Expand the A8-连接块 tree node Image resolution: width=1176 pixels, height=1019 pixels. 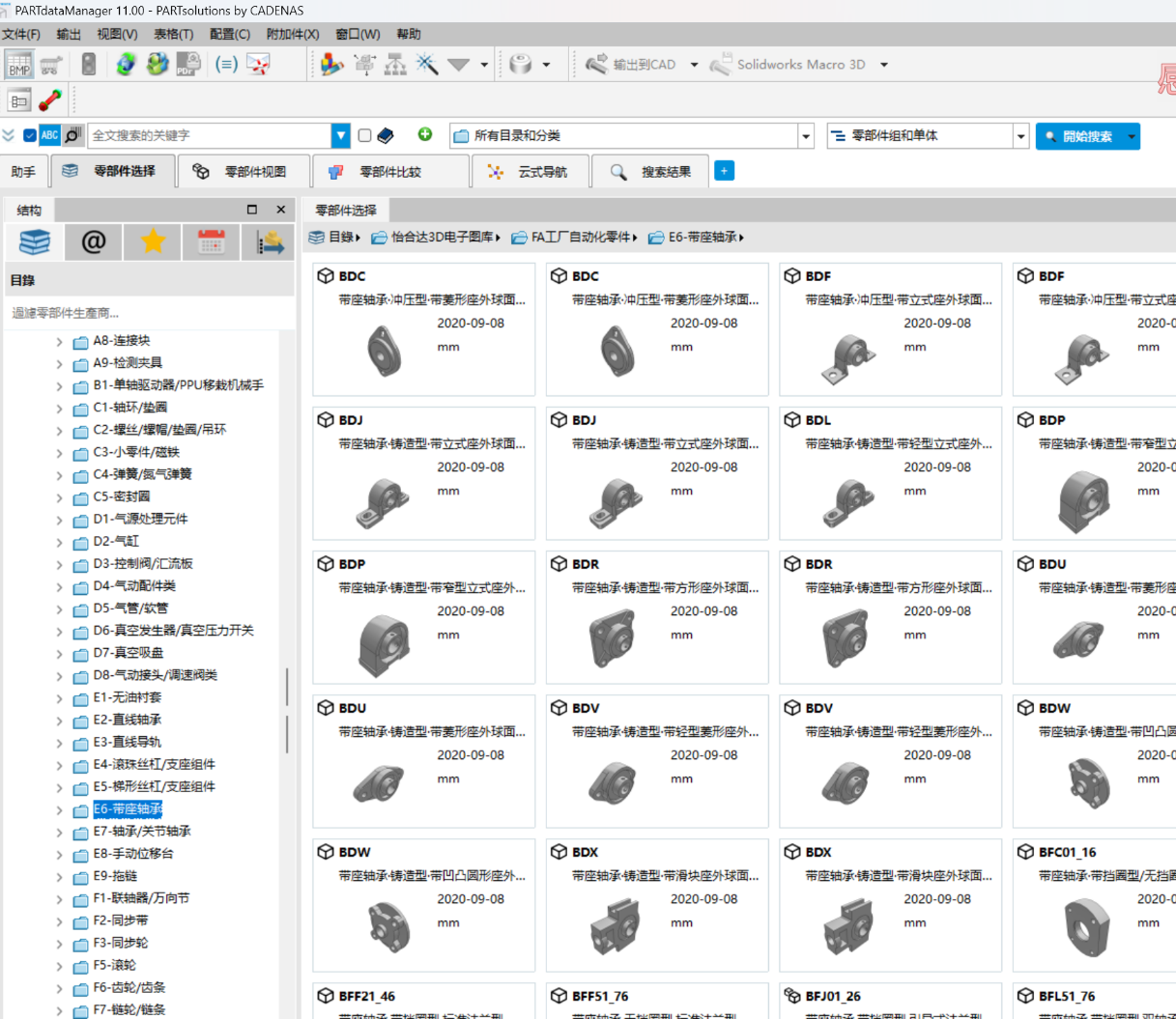click(59, 342)
